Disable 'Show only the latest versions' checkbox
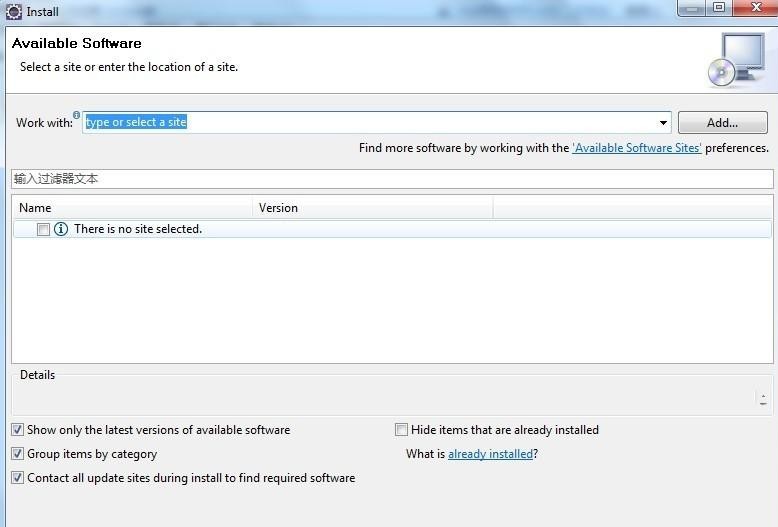This screenshot has width=778, height=527. click(x=18, y=430)
